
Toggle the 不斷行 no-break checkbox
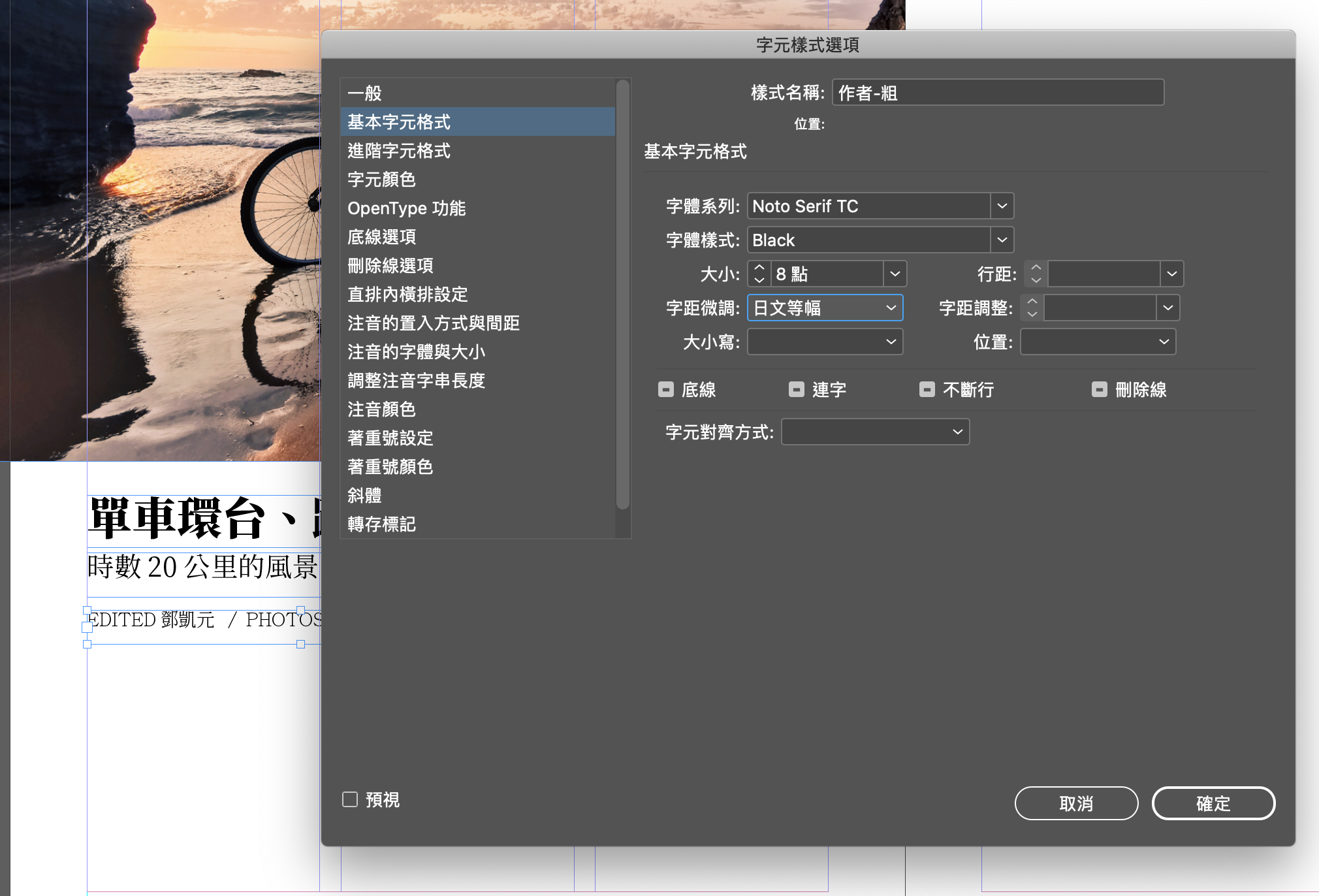[x=927, y=390]
